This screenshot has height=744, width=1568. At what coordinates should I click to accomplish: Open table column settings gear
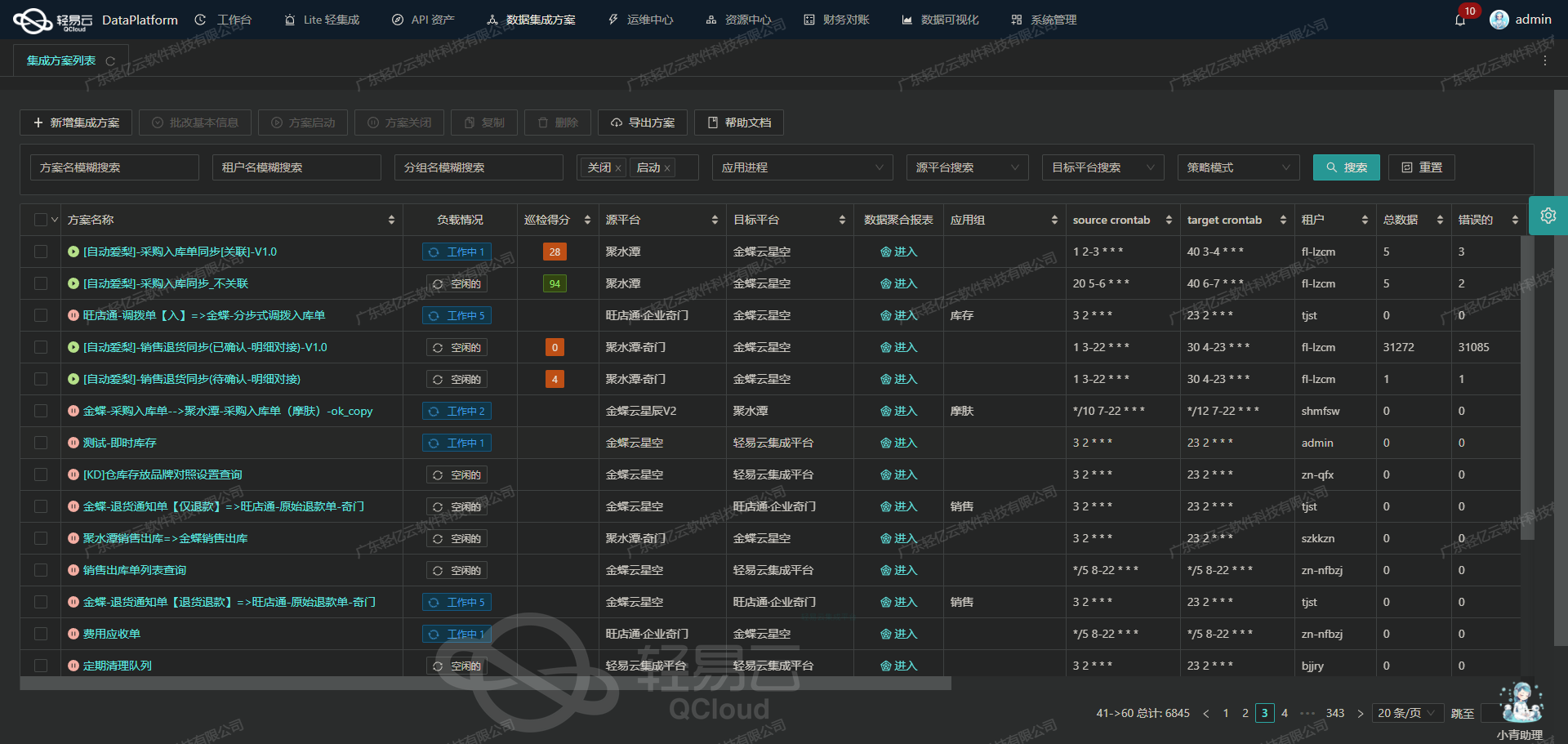tap(1548, 216)
